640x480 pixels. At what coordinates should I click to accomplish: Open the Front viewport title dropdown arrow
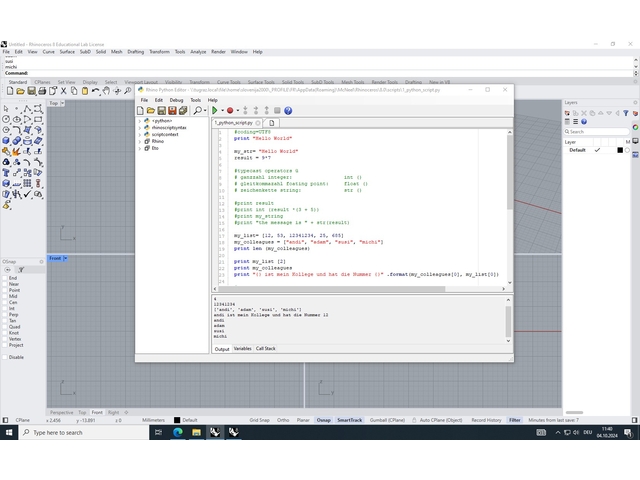[65, 258]
